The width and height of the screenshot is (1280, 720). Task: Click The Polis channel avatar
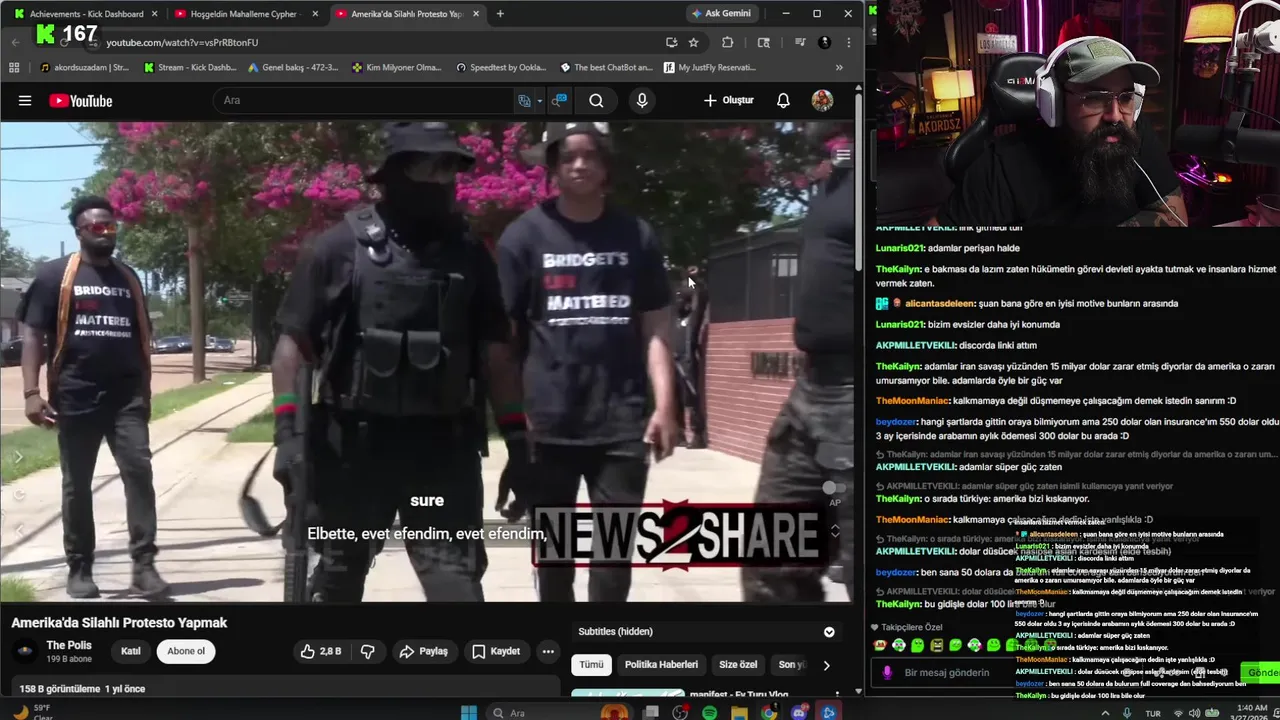(x=25, y=651)
